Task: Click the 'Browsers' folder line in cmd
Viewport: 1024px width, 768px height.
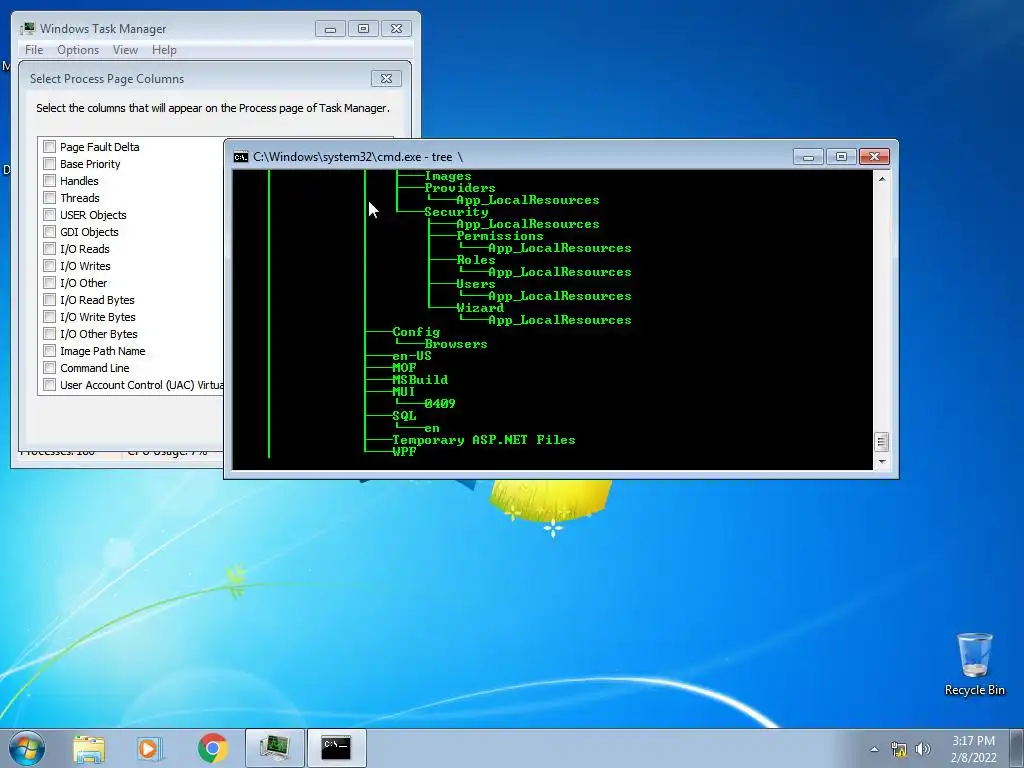Action: coord(456,344)
